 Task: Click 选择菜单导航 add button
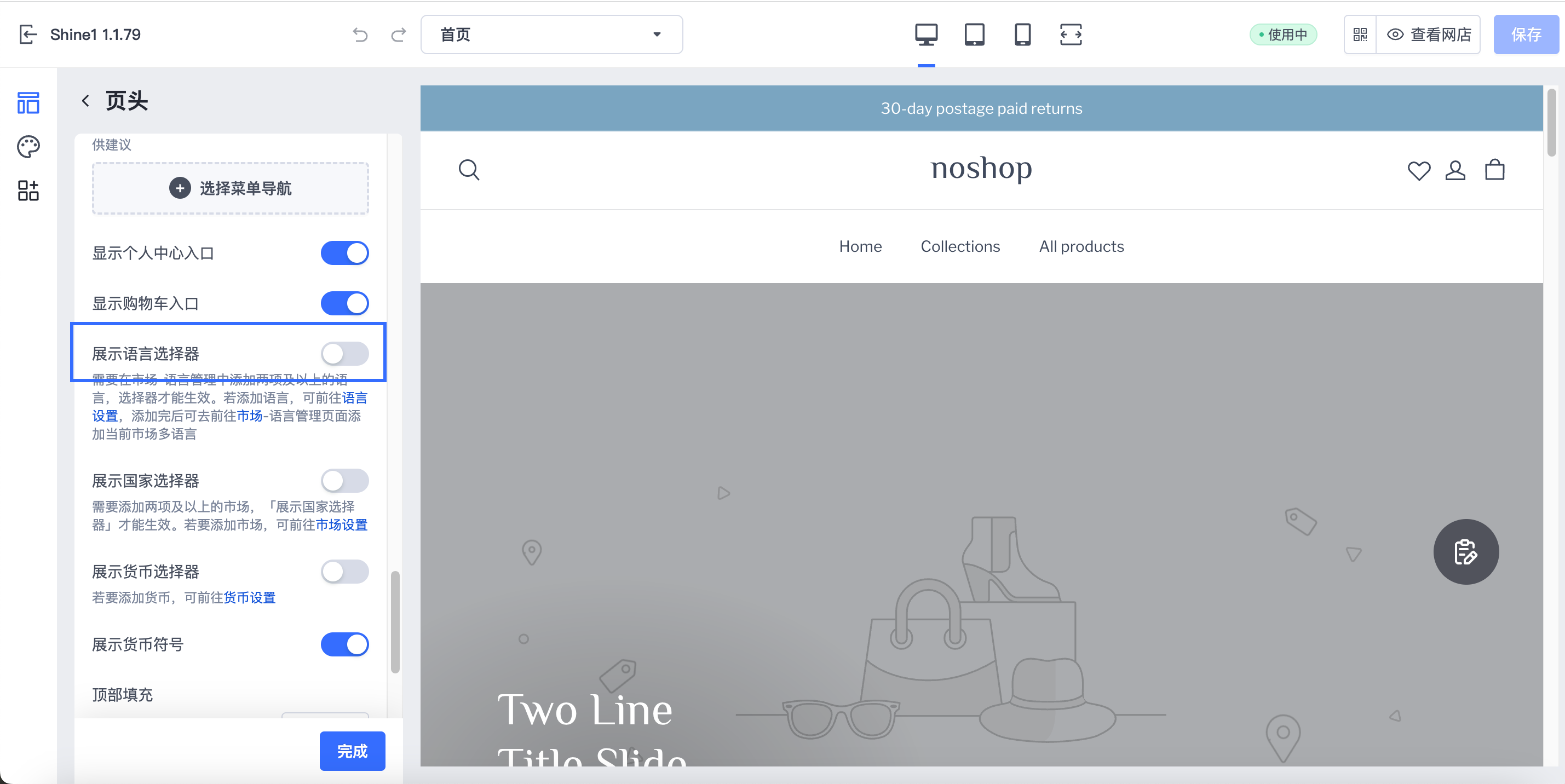pos(230,188)
